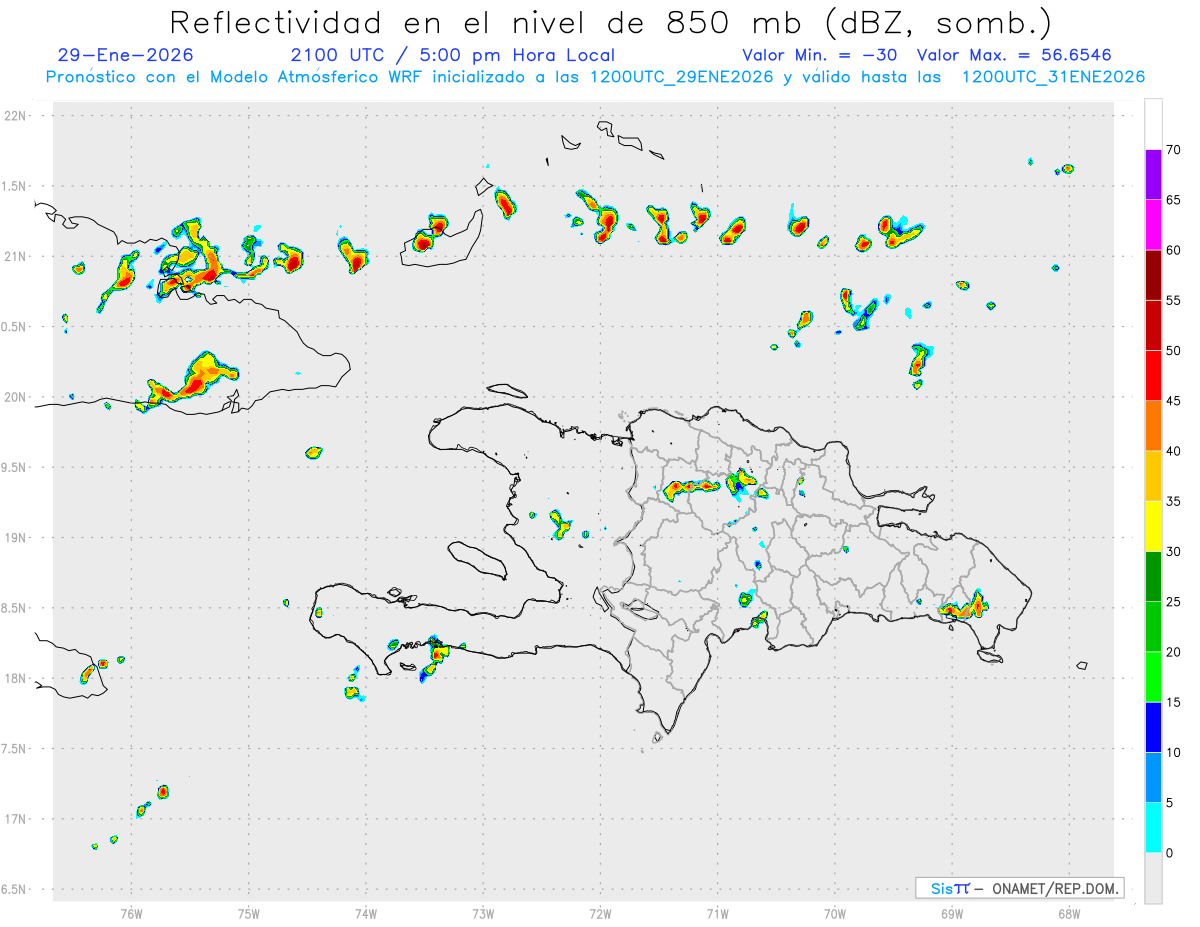Click the '20' colorbar tick value
Image resolution: width=1200 pixels, height=927 pixels.
coord(1174,652)
